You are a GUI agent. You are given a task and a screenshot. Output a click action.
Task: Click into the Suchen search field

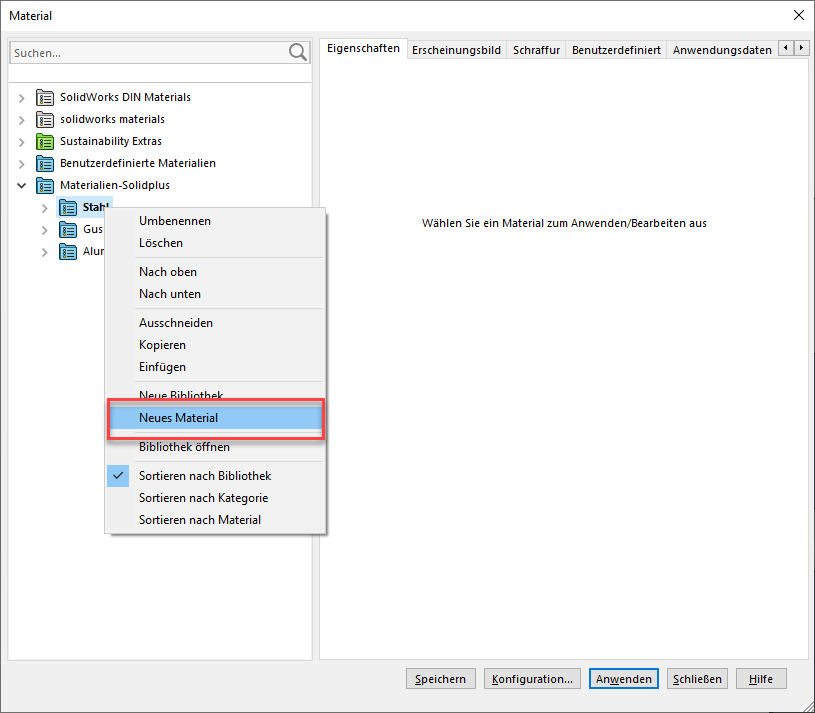click(x=145, y=52)
